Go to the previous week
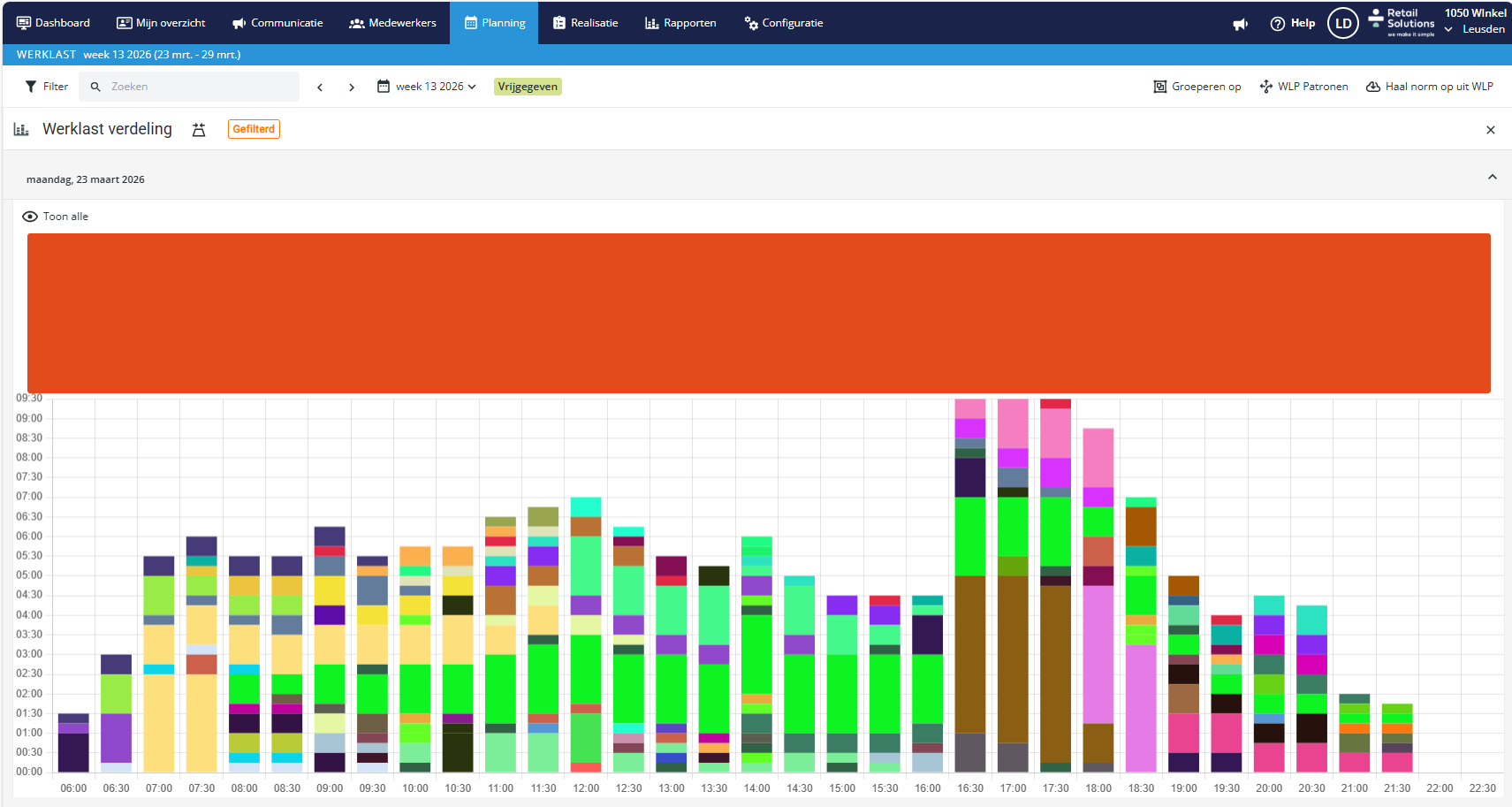Viewport: 1512px width, 807px height. (x=320, y=87)
